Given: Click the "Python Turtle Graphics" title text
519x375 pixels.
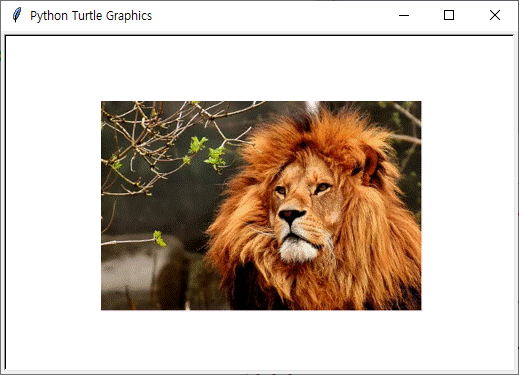Looking at the screenshot, I should pyautogui.click(x=91, y=16).
